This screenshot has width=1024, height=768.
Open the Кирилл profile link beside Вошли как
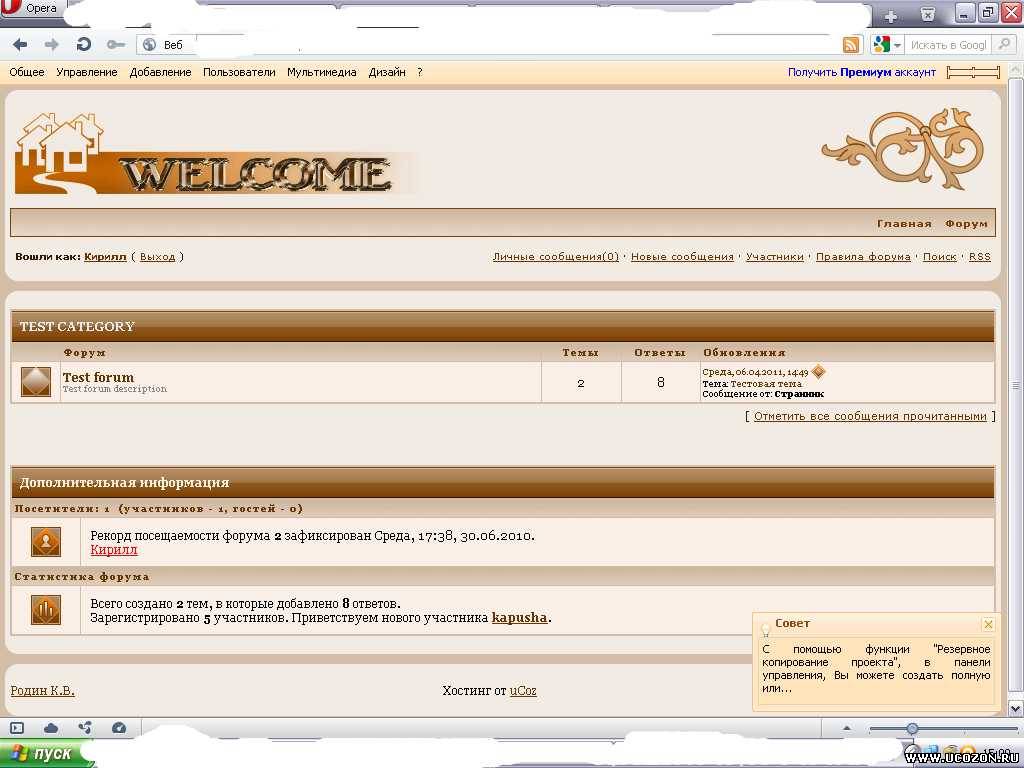point(105,257)
